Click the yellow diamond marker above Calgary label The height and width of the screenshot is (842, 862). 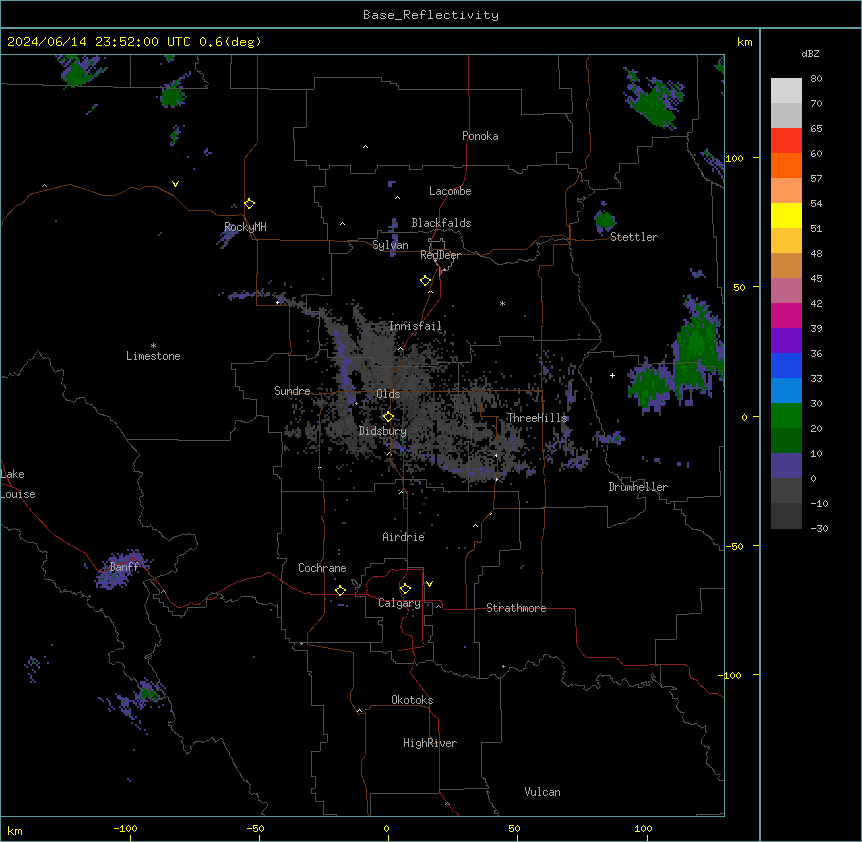405,589
